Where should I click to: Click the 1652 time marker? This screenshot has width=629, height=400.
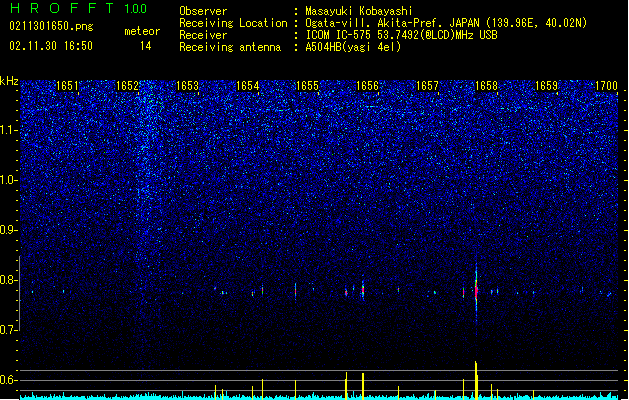click(x=127, y=86)
